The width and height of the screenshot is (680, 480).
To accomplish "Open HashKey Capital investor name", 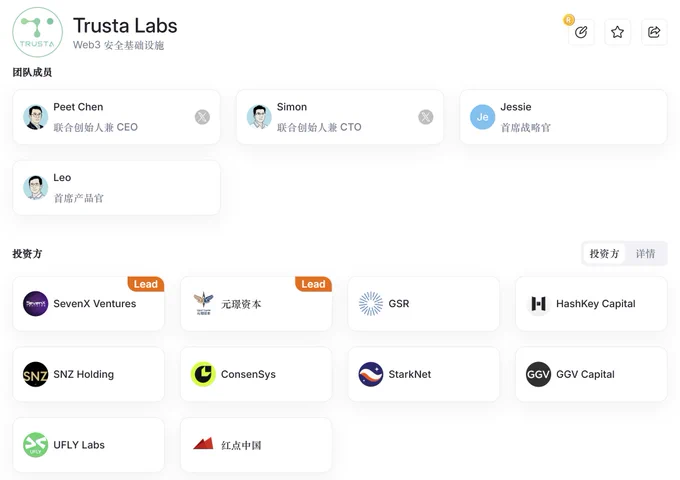I will pyautogui.click(x=595, y=304).
